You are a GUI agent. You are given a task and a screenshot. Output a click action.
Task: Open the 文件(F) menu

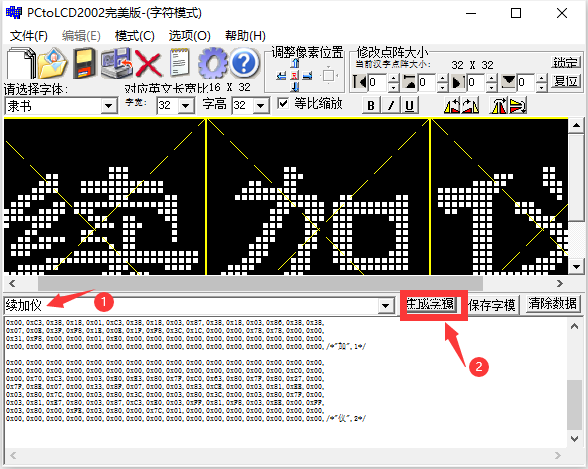pyautogui.click(x=28, y=36)
